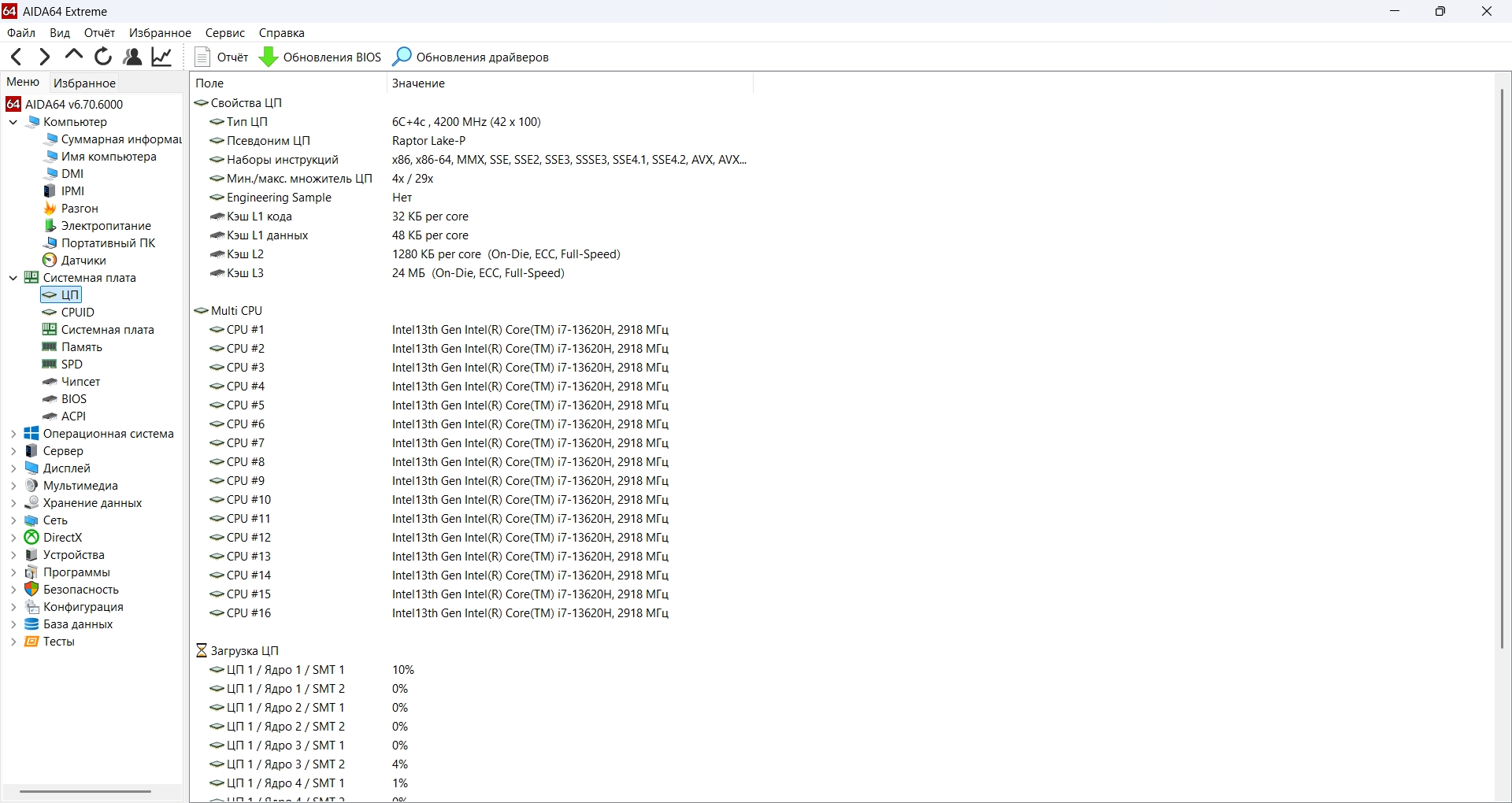Open the Файл menu
Image resolution: width=1512 pixels, height=803 pixels.
(21, 33)
